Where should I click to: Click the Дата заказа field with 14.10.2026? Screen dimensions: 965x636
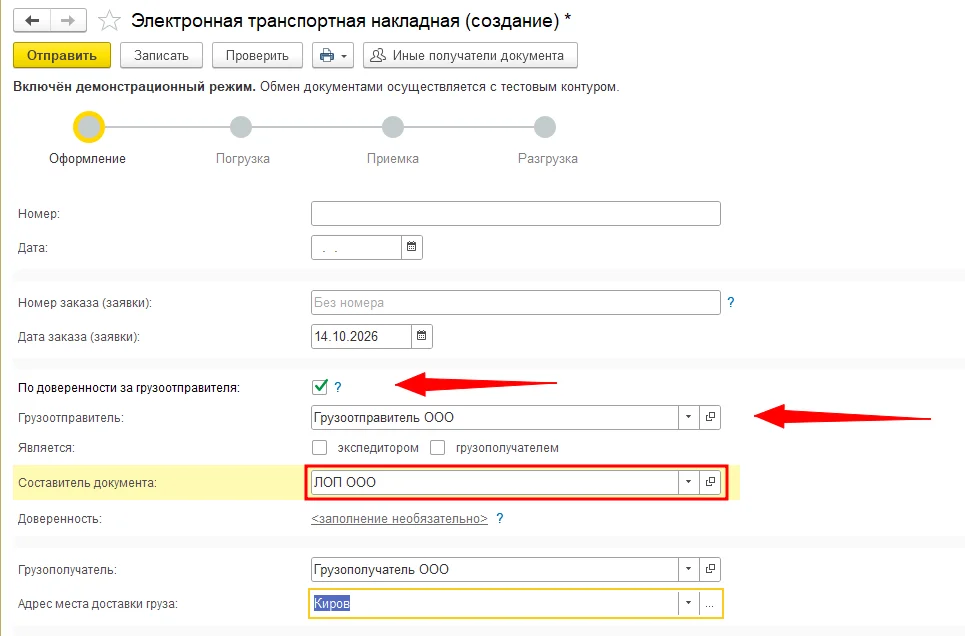click(x=361, y=336)
